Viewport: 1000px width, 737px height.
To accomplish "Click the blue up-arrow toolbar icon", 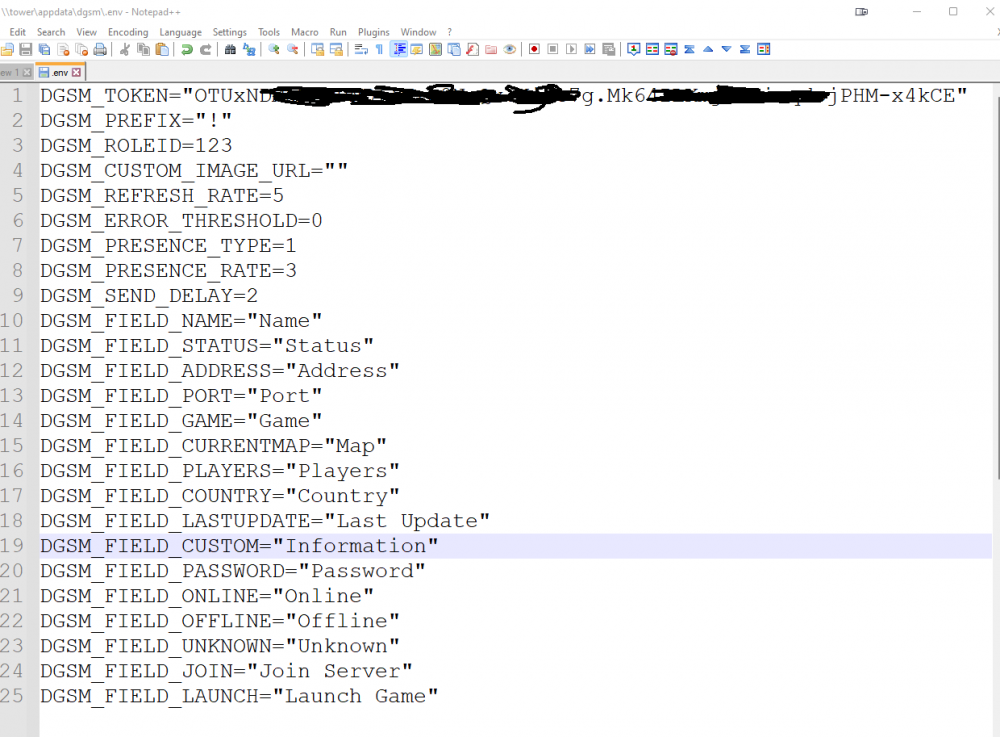I will 708,50.
